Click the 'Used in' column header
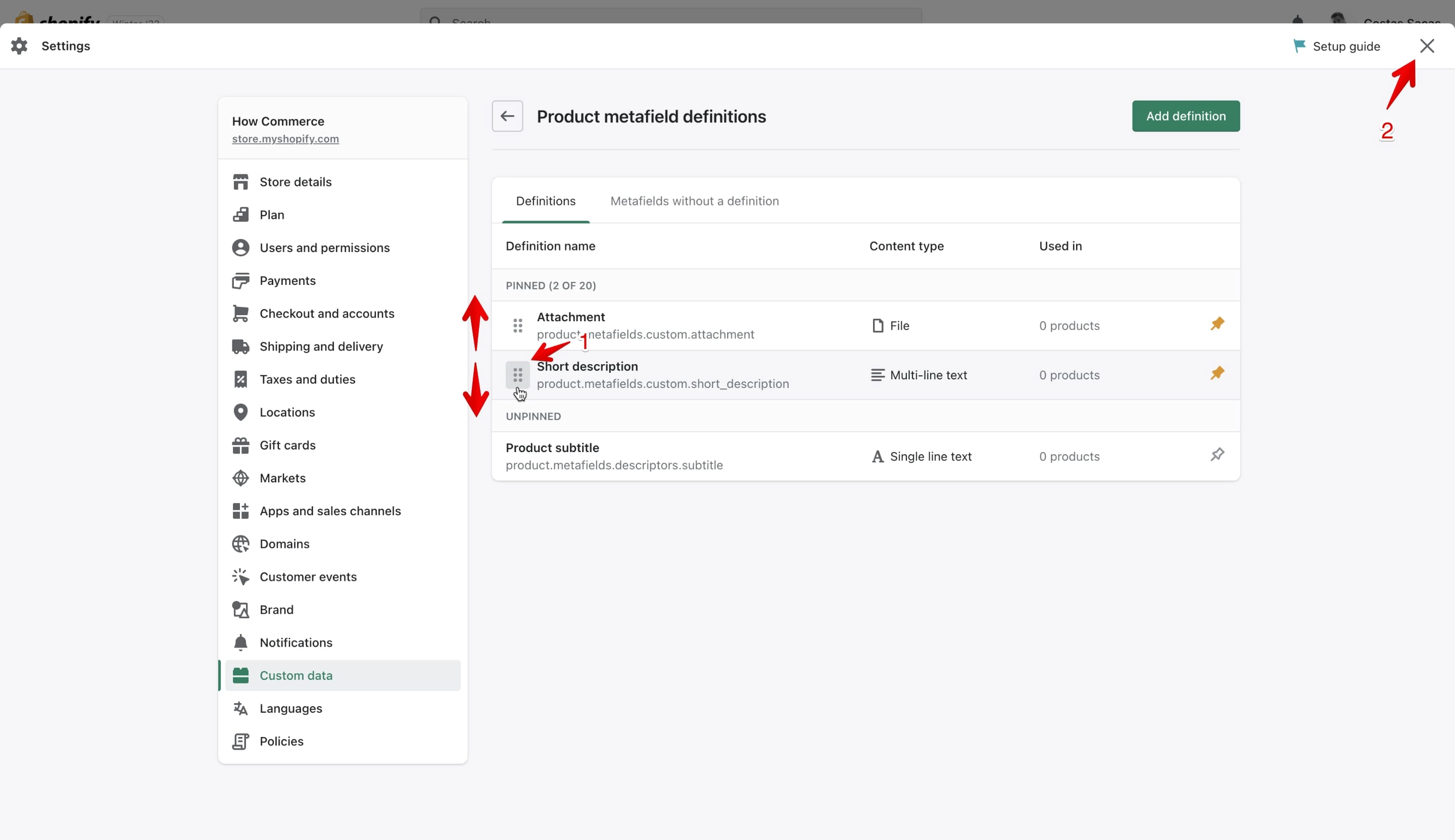Screen dimensions: 1455x840 pos(1060,246)
